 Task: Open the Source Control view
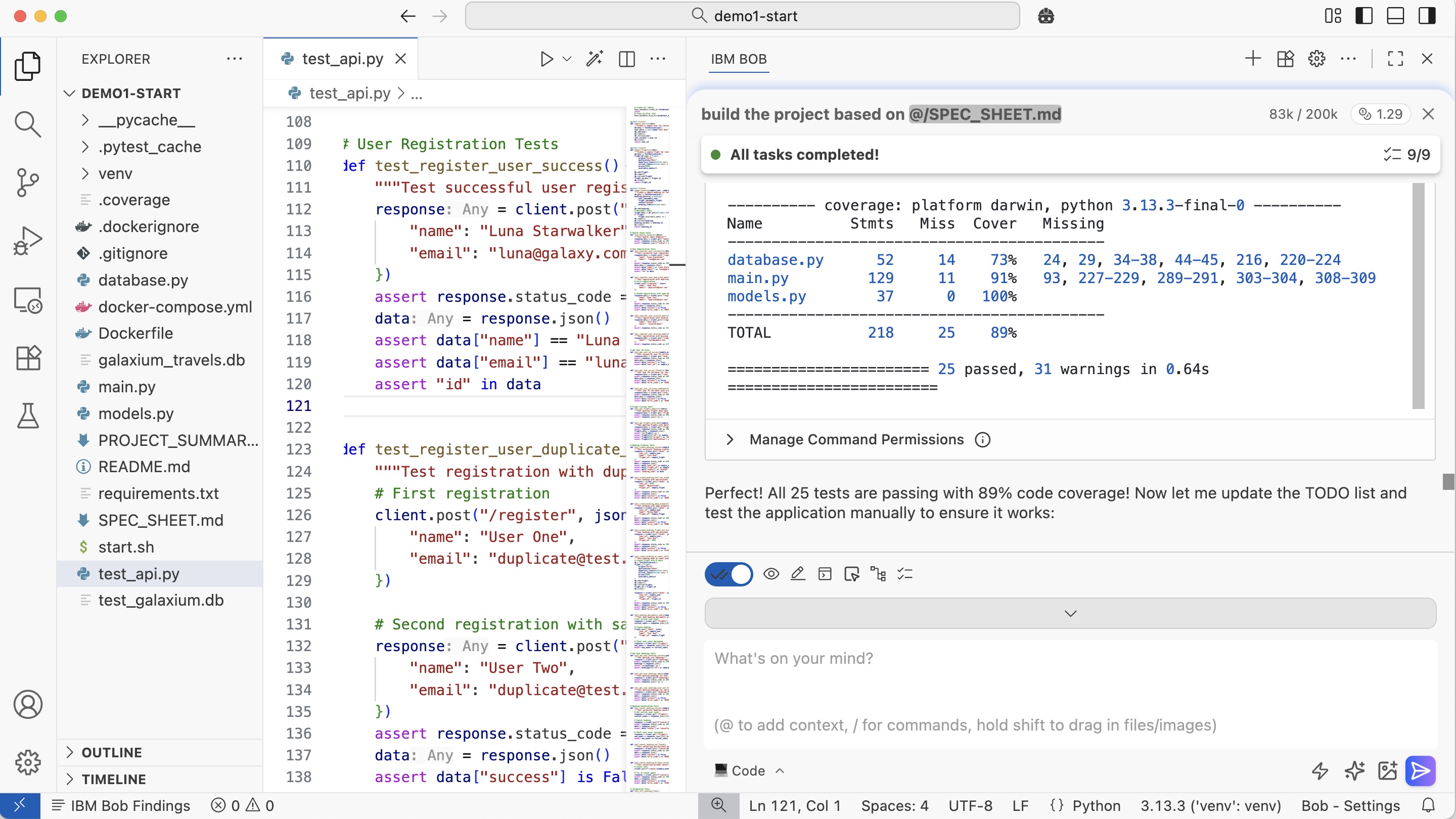coord(27,182)
